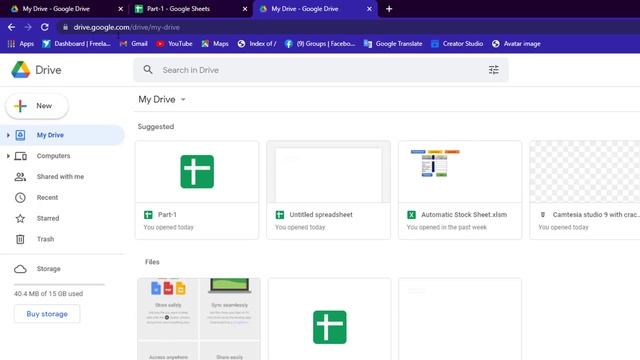
Task: Click the Files section heading
Action: coord(152,262)
